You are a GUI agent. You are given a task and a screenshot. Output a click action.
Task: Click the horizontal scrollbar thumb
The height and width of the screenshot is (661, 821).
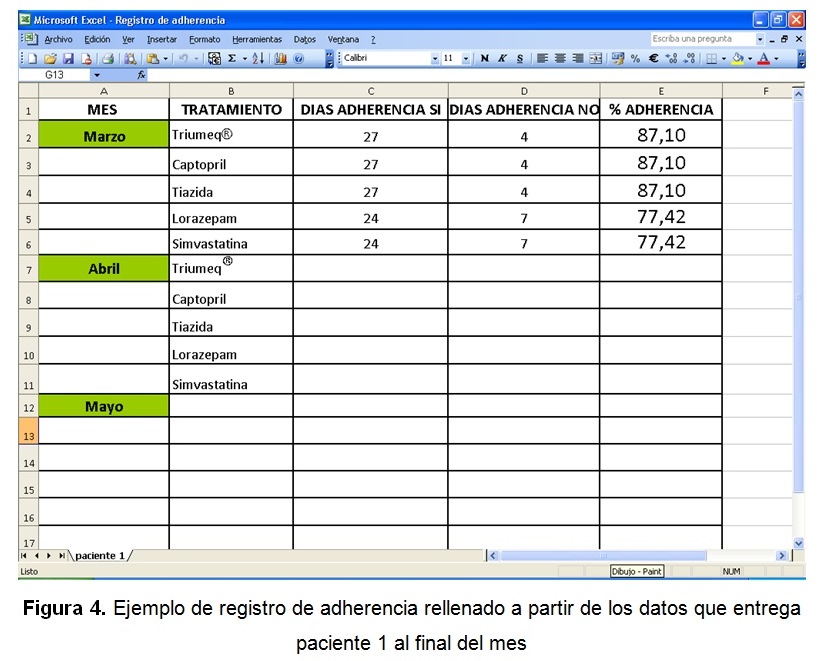pyautogui.click(x=603, y=555)
